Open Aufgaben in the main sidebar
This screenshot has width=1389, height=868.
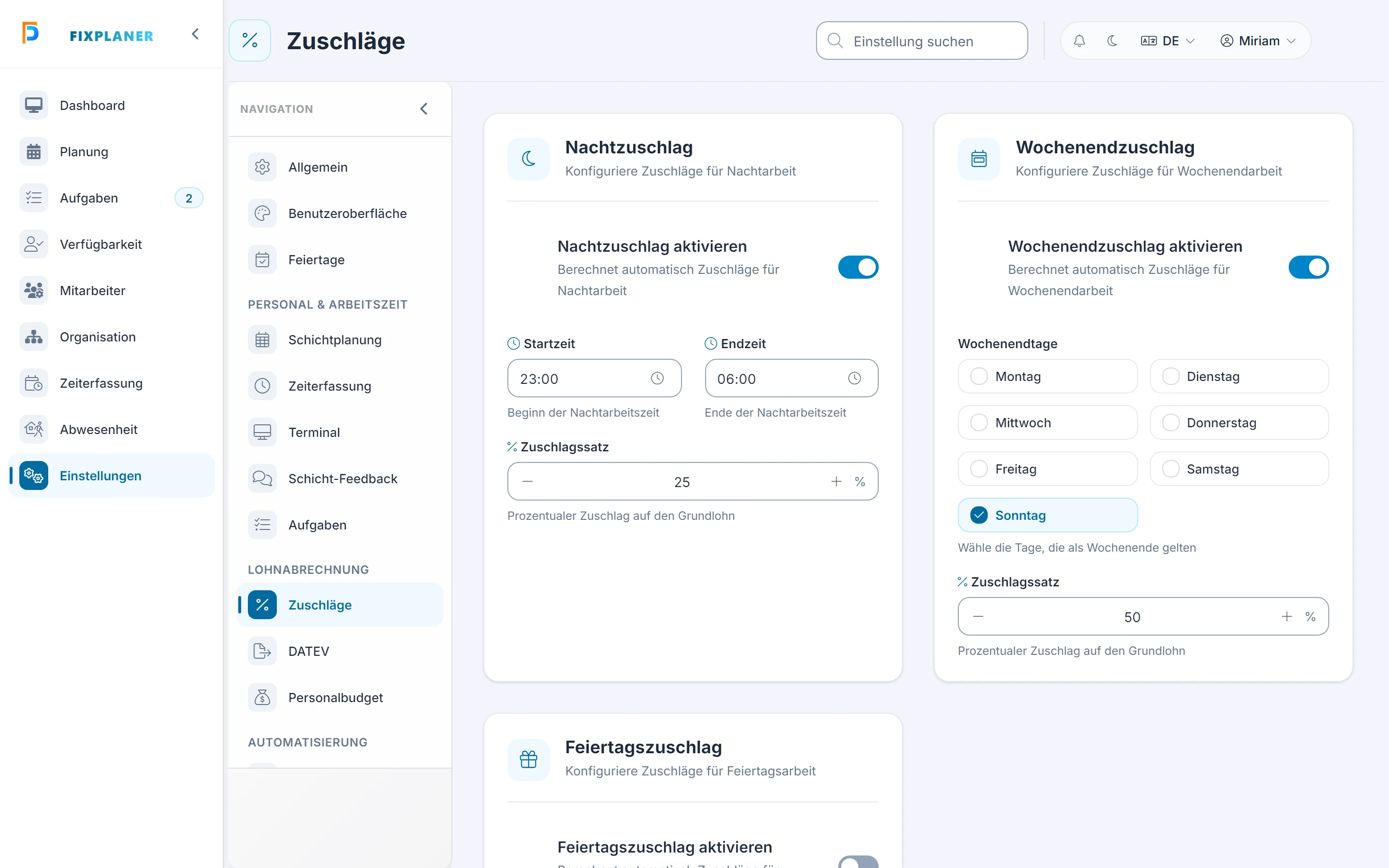111,198
